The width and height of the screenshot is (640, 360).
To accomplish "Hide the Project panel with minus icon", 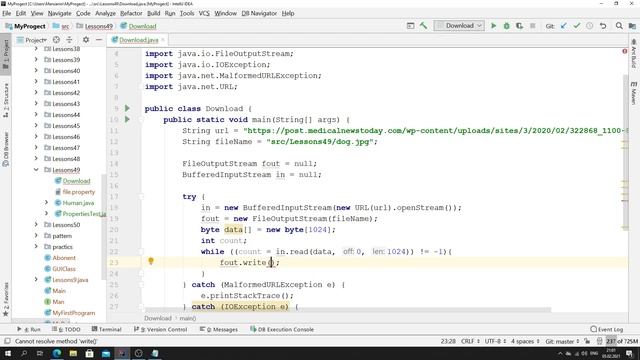I will click(99, 40).
